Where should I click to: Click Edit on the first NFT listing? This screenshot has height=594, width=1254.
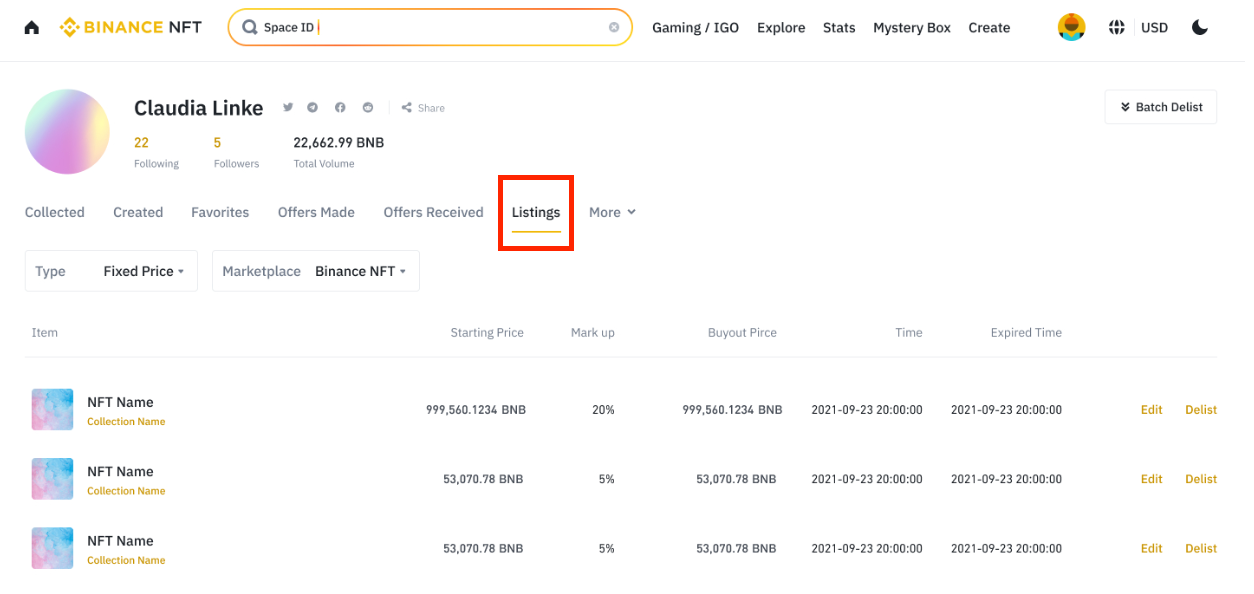click(x=1151, y=410)
